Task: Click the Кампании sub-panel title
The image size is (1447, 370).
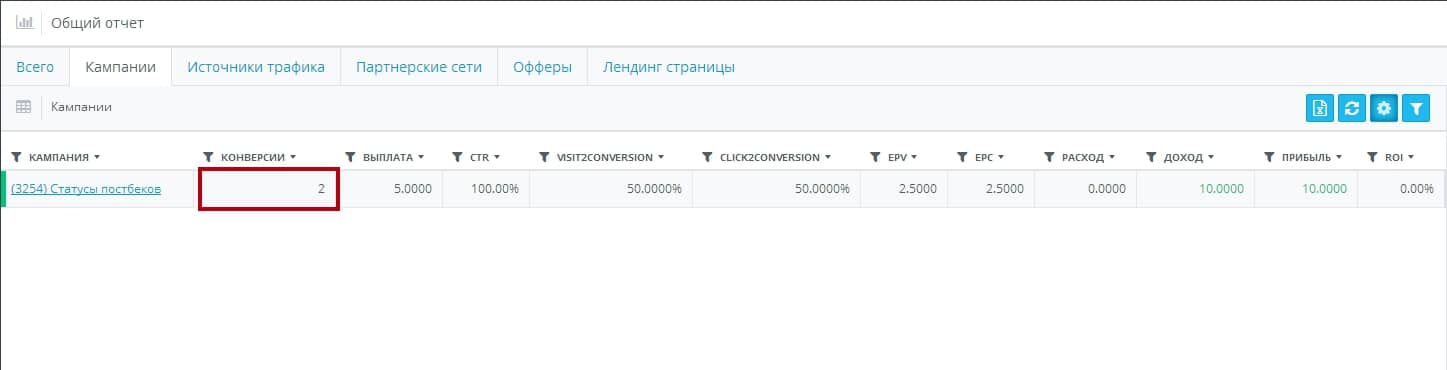Action: 81,106
